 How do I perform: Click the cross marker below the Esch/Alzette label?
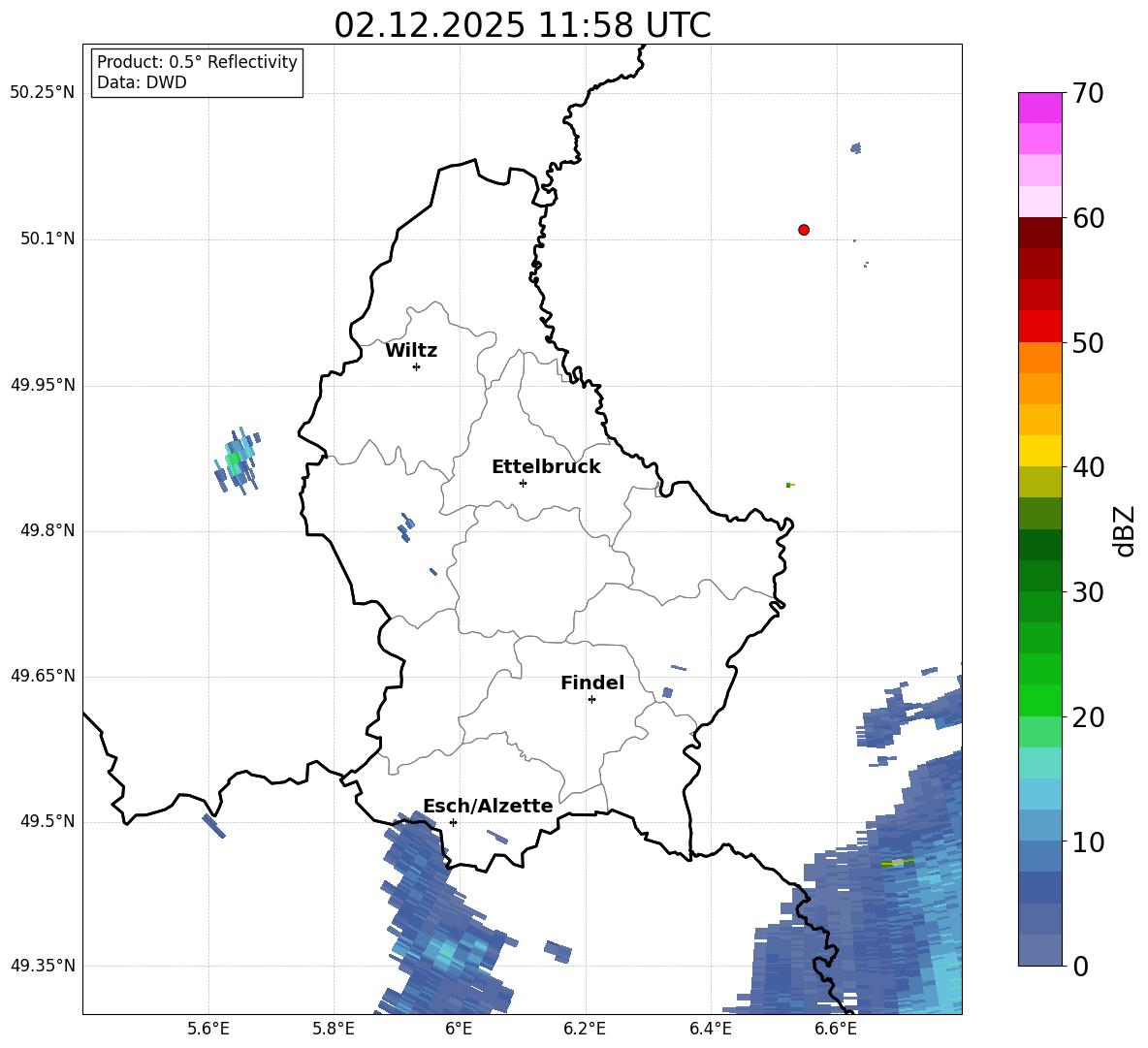(453, 822)
